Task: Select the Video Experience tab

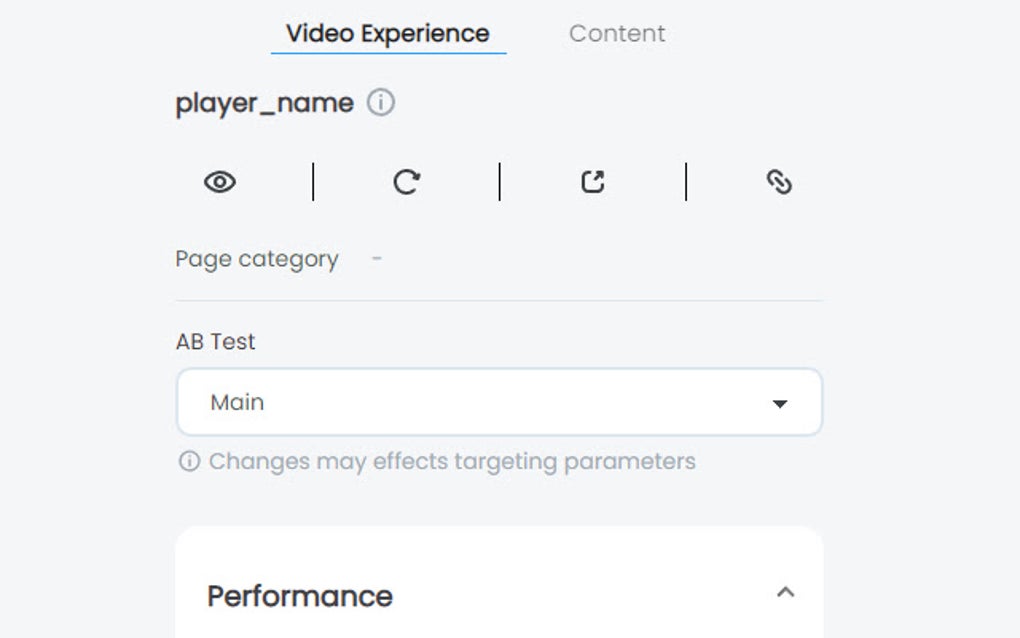Action: pyautogui.click(x=388, y=33)
